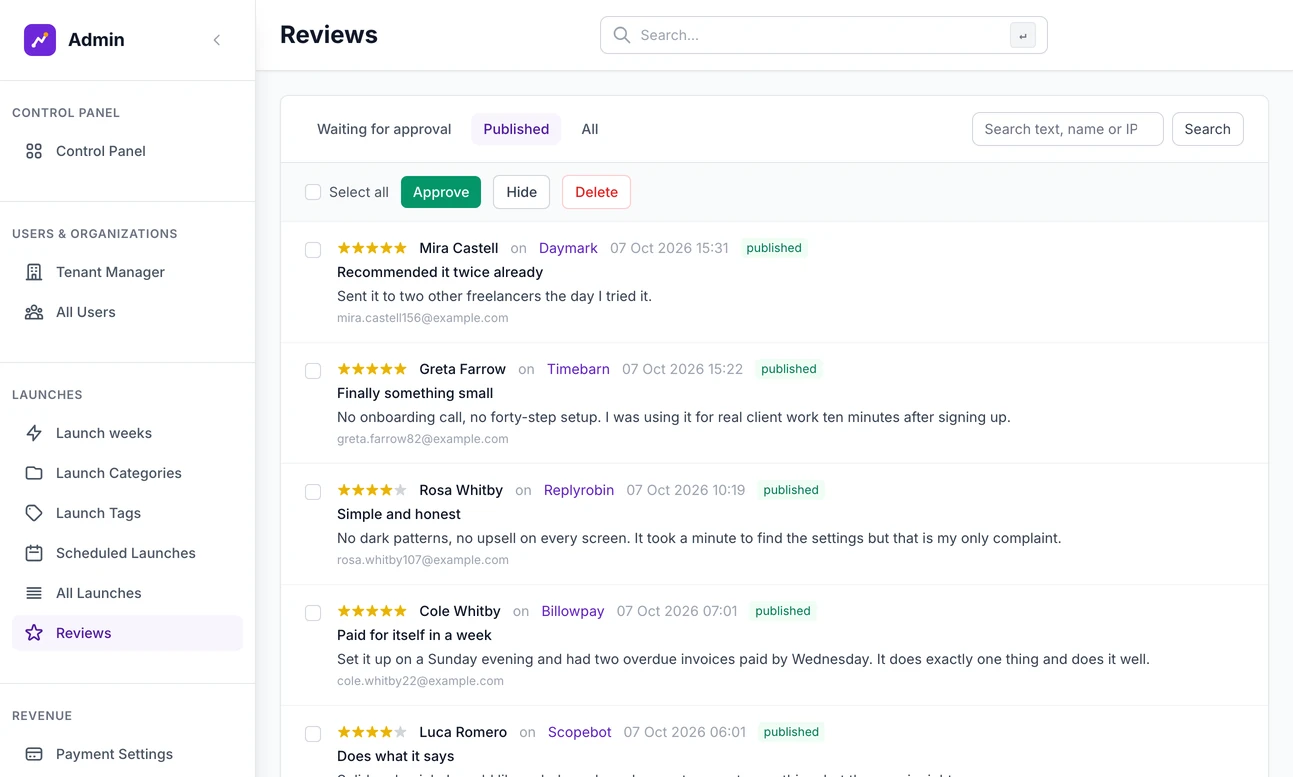Click the Tenant Manager building icon
This screenshot has width=1293, height=777.
34,272
